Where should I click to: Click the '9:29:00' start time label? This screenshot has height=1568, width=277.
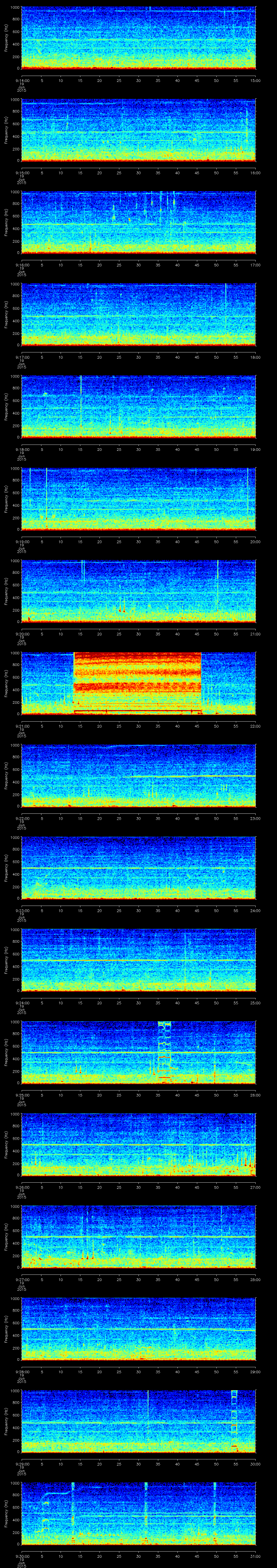[22, 1463]
